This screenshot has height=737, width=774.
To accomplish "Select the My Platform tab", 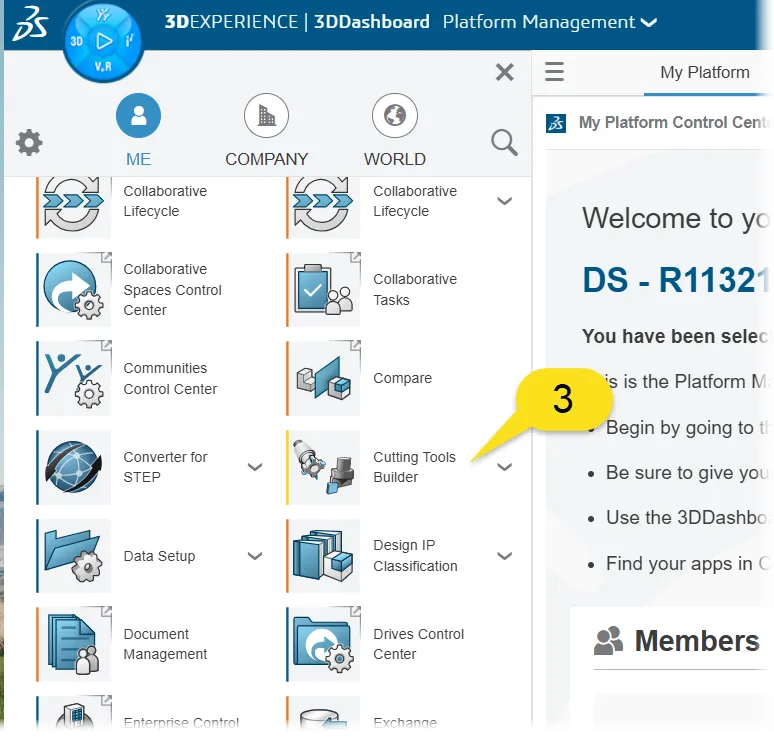I will click(704, 72).
